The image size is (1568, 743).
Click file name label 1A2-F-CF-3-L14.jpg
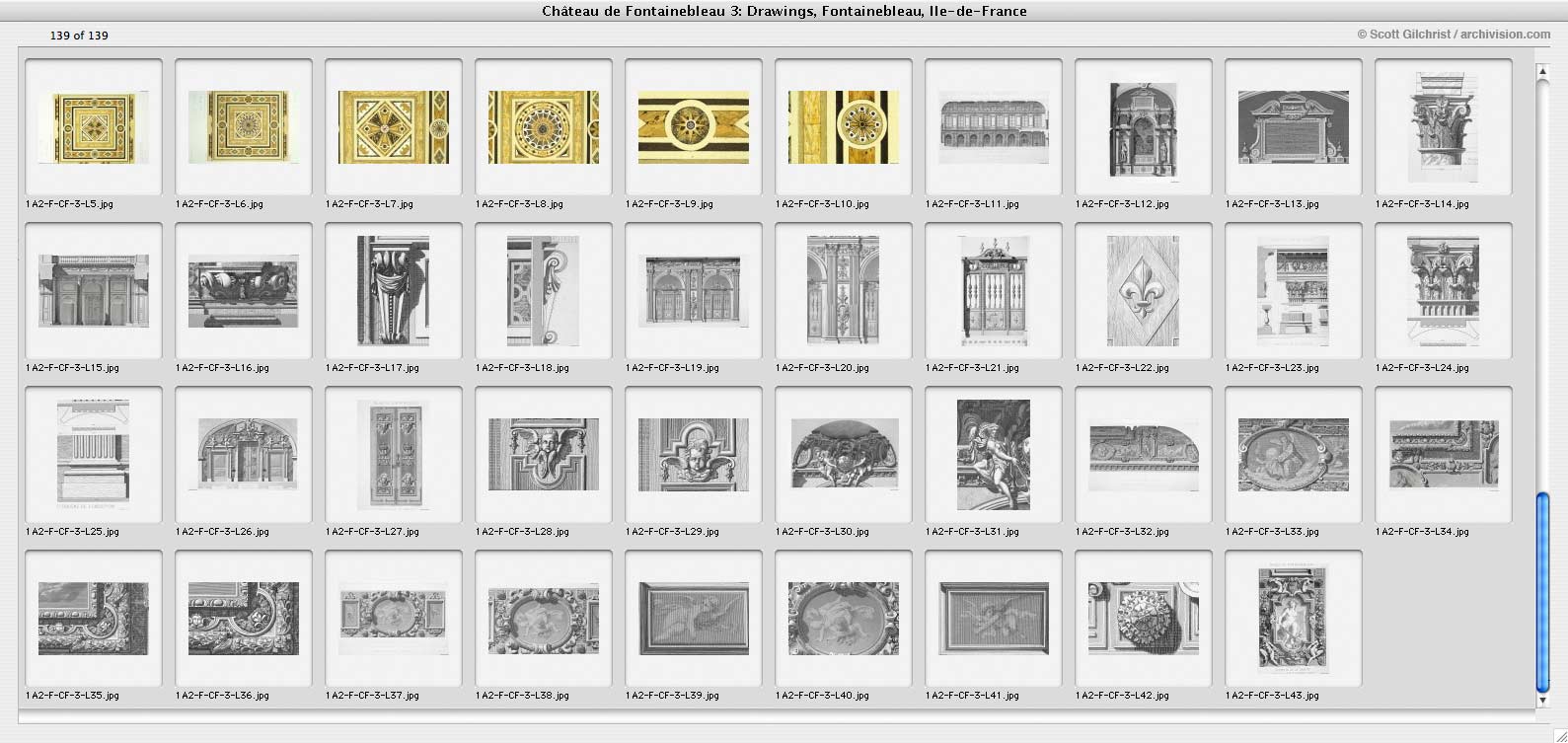1422,204
